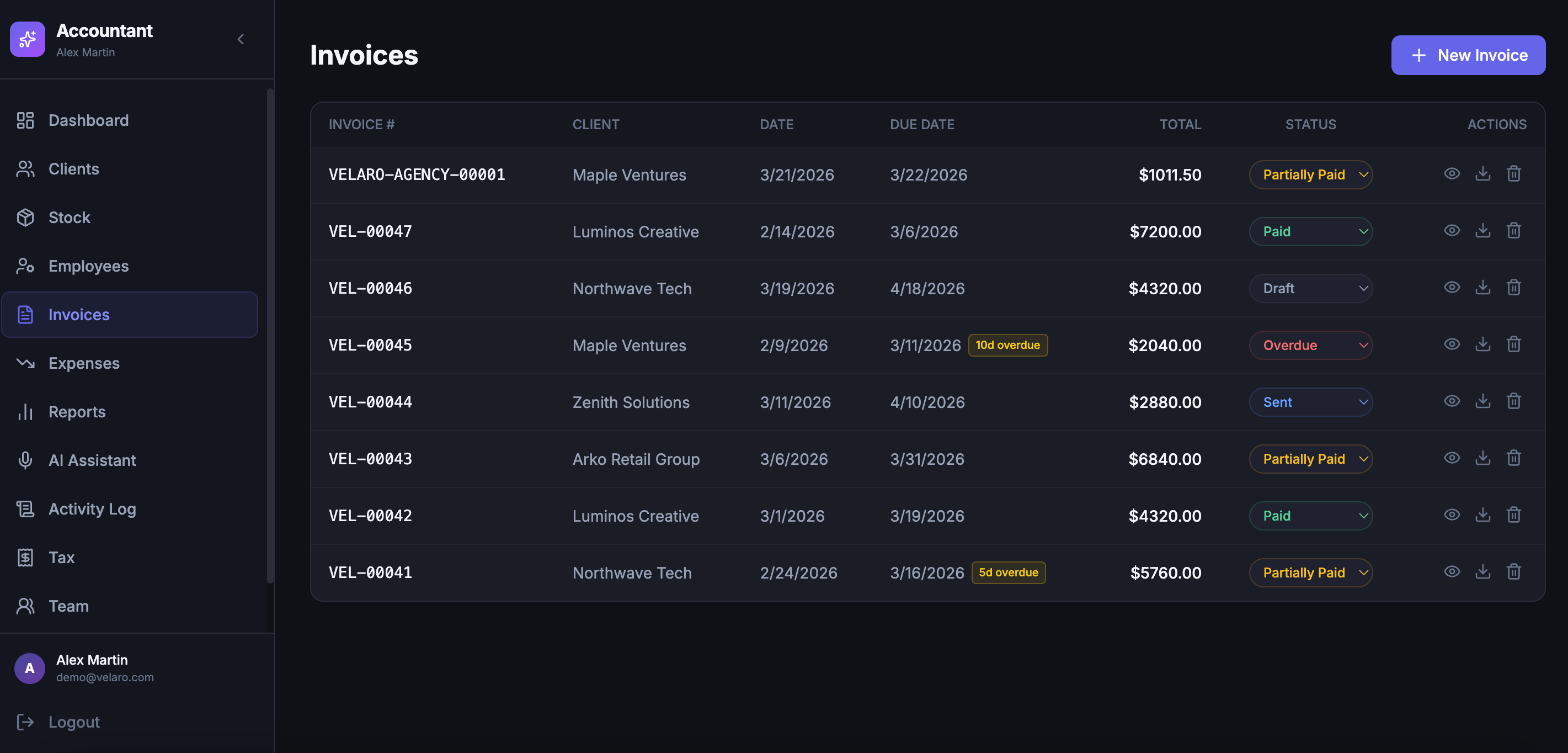Open the AI Assistant section

point(92,460)
